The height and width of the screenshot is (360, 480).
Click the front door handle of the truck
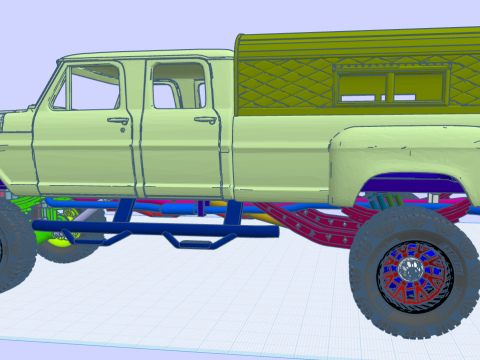(118, 121)
